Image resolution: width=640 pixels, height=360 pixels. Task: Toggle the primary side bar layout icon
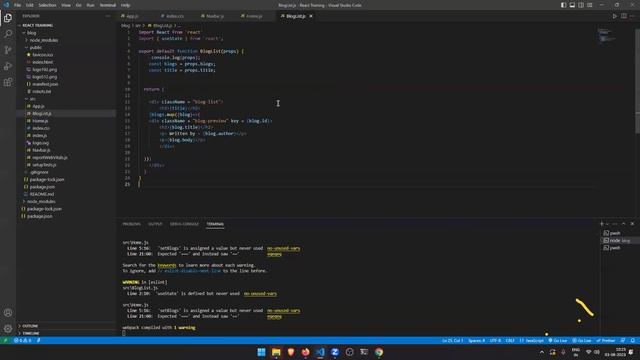tap(563, 5)
